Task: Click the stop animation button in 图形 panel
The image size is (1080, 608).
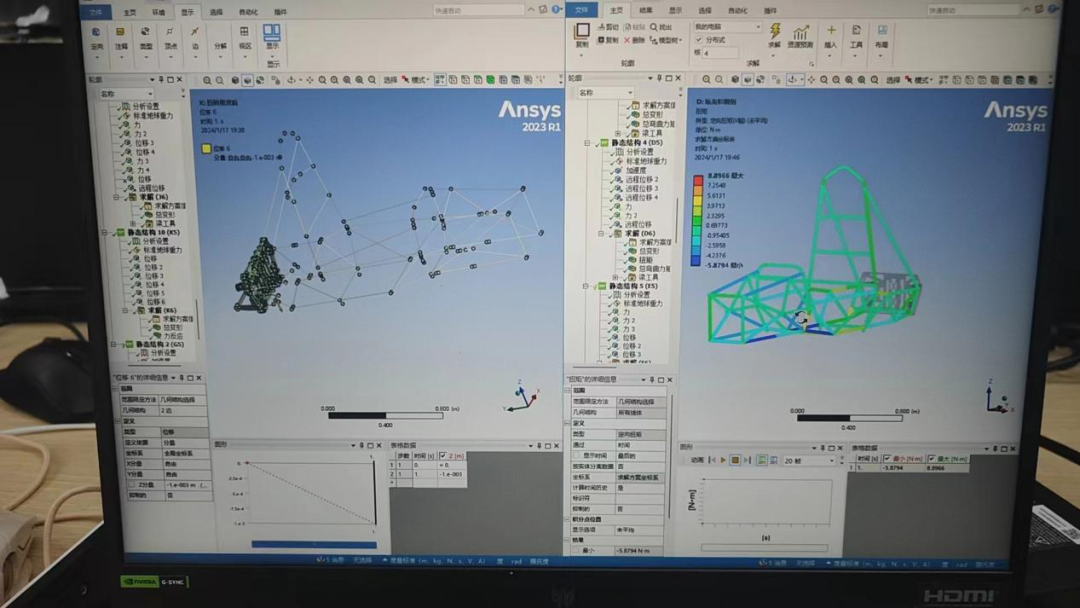Action: coord(735,460)
